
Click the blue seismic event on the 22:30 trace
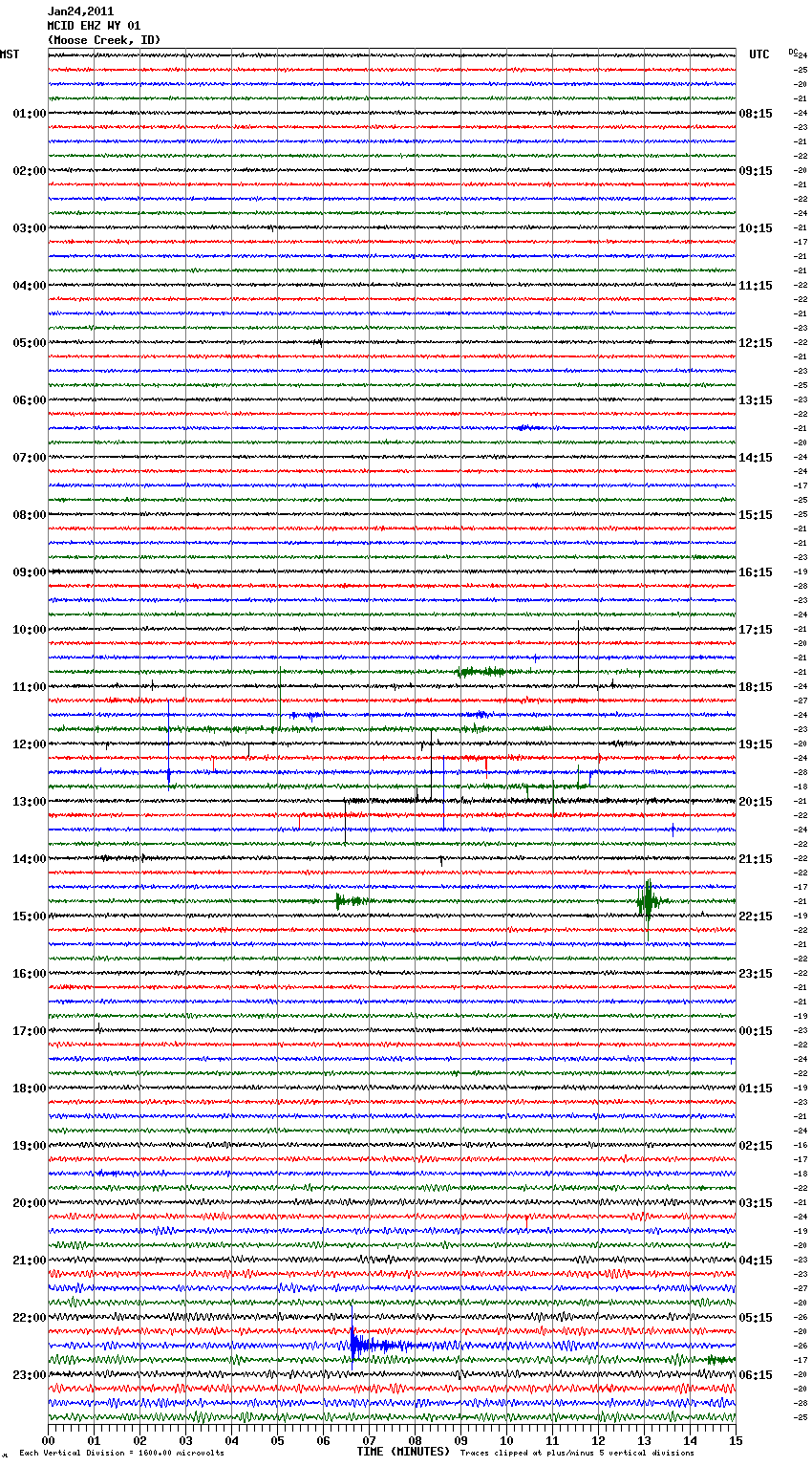click(357, 1345)
